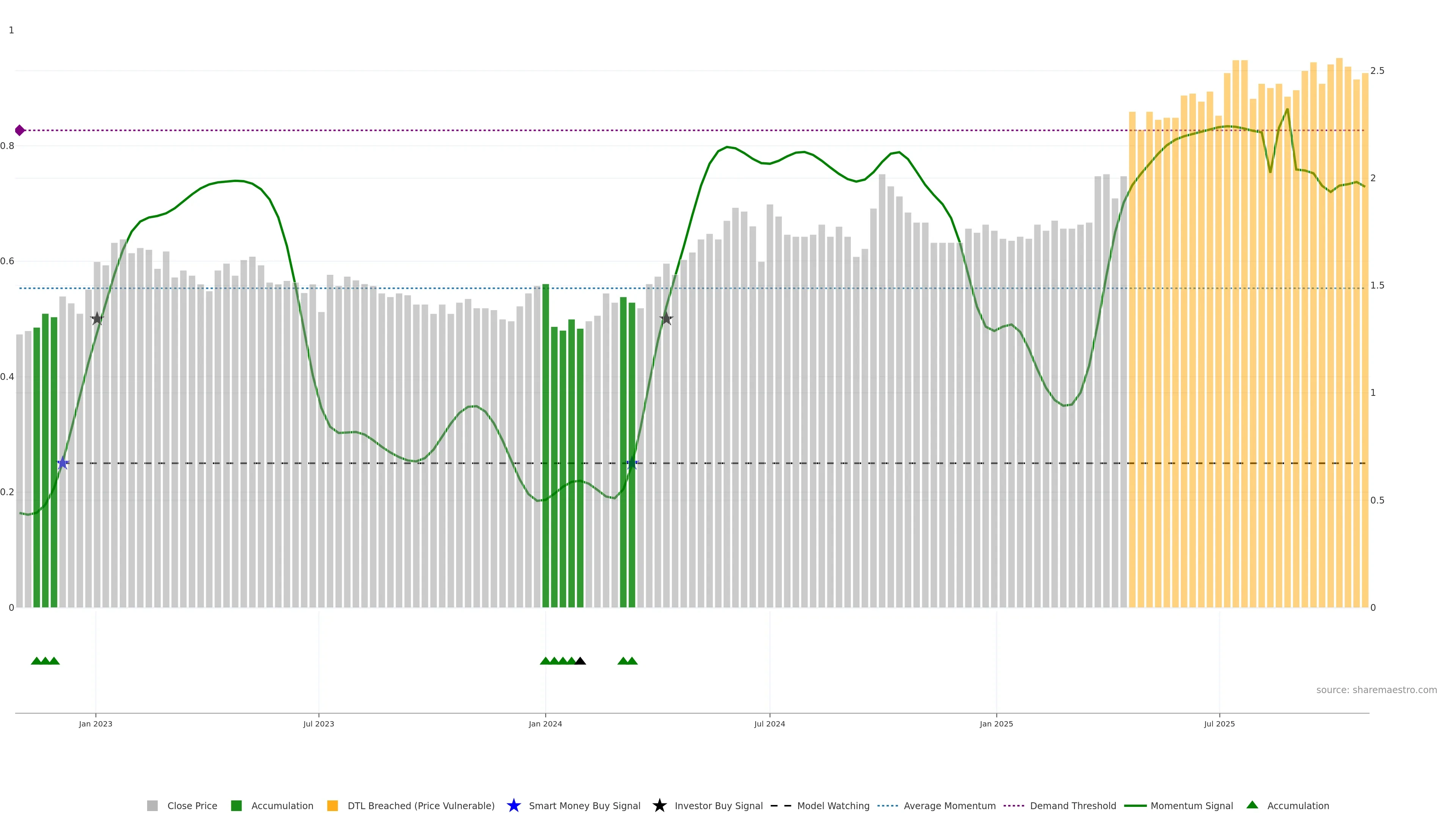Click the Jan 2025 x-axis label
Viewport: 1456px width, 819px height.
[x=996, y=723]
